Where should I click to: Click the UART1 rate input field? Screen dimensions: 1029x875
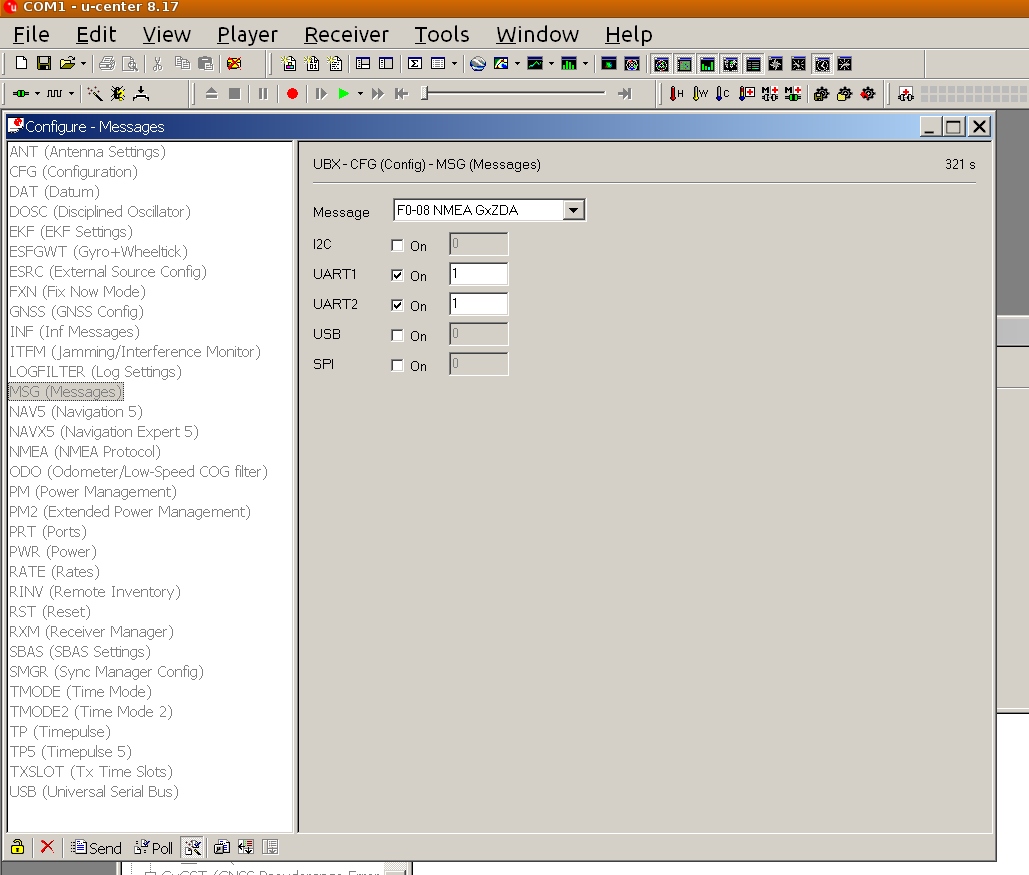click(478, 274)
